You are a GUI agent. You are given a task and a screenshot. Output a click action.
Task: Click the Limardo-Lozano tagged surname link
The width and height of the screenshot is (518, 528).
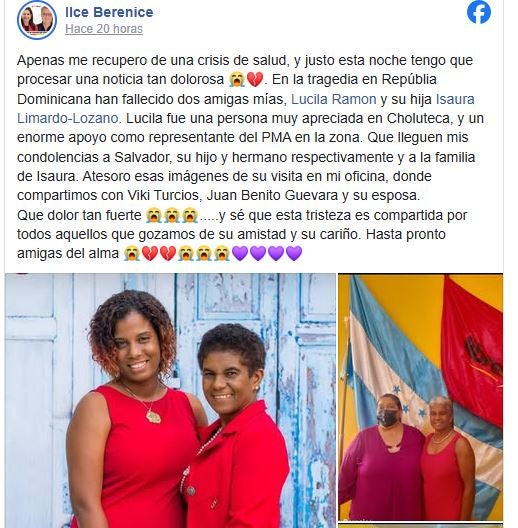coord(67,118)
